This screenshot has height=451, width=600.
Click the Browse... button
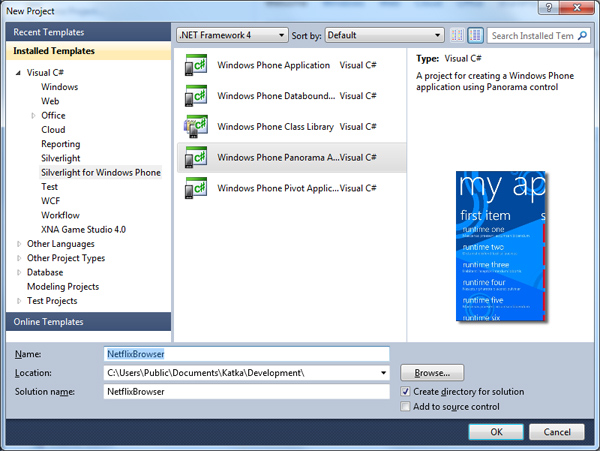(x=432, y=373)
